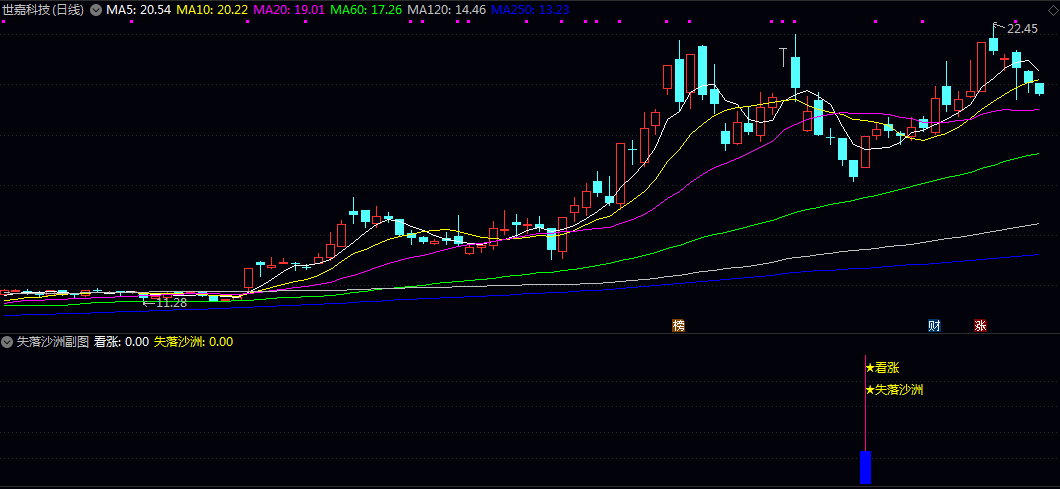Image resolution: width=1060 pixels, height=489 pixels.
Task: Expand the 失落沙洲副图 indicator dropdown arrow
Action: [x=7, y=342]
